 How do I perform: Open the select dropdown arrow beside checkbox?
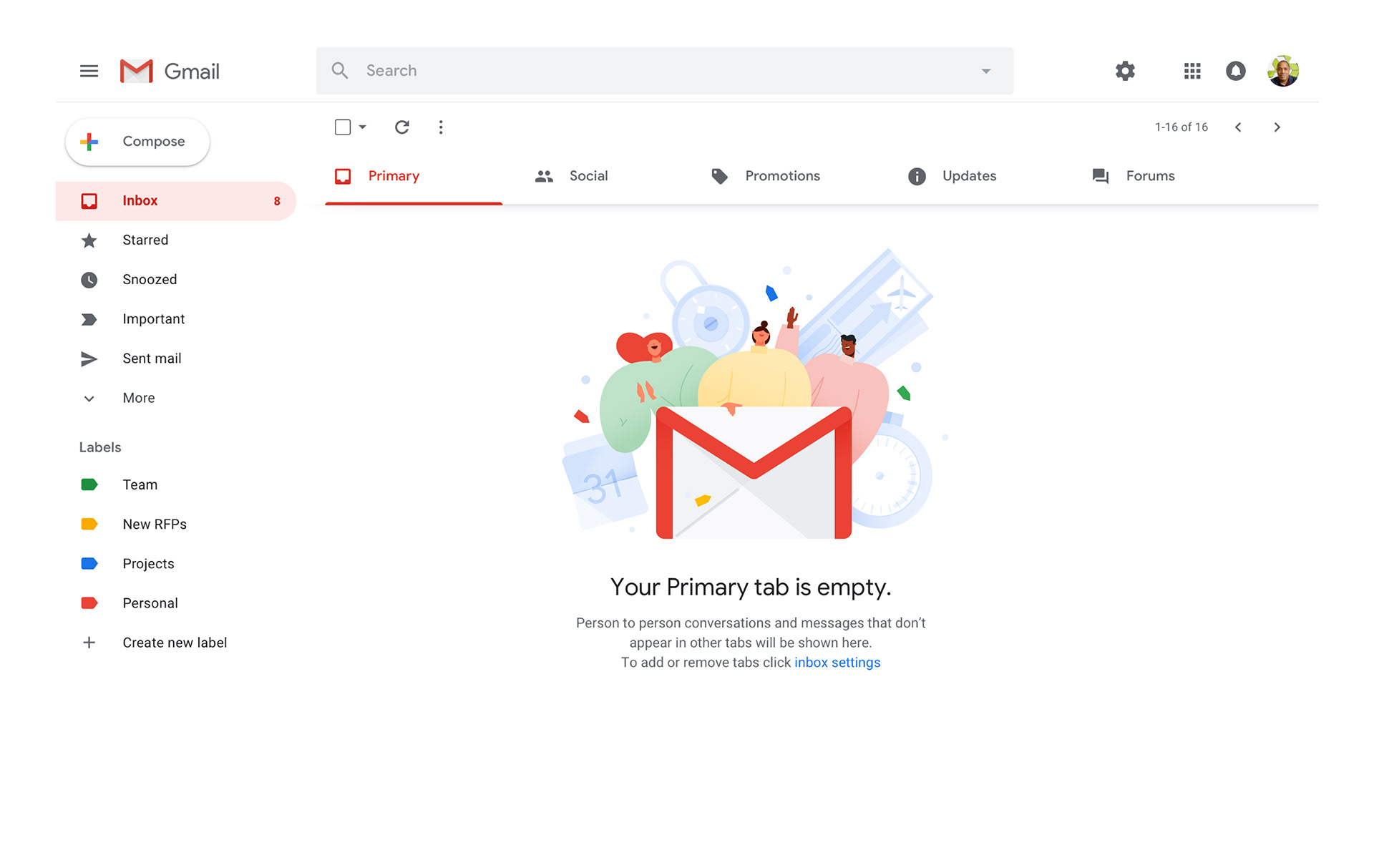coord(363,127)
